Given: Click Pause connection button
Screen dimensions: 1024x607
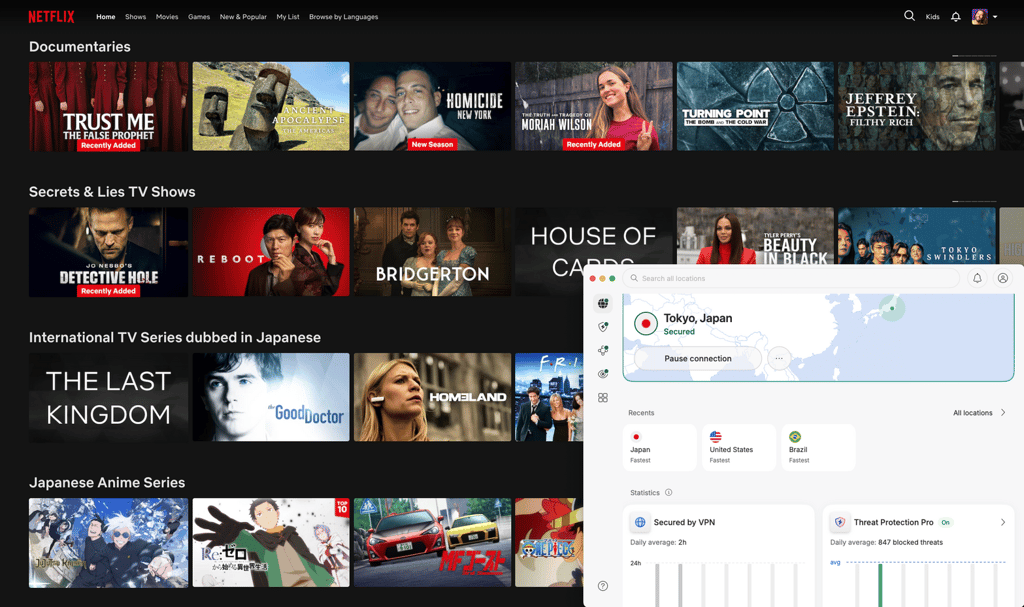Looking at the screenshot, I should tap(697, 358).
